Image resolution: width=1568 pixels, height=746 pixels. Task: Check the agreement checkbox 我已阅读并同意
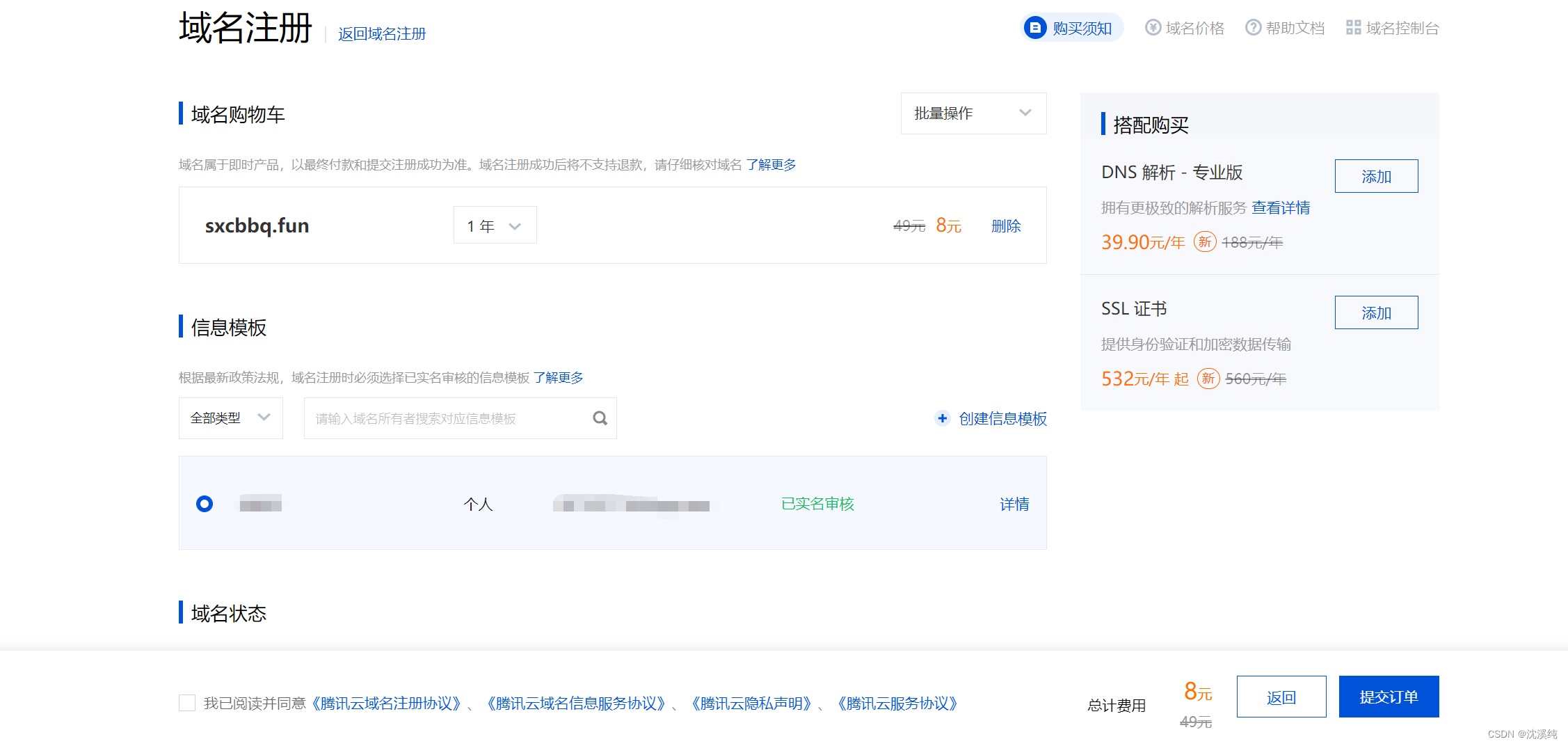click(187, 703)
